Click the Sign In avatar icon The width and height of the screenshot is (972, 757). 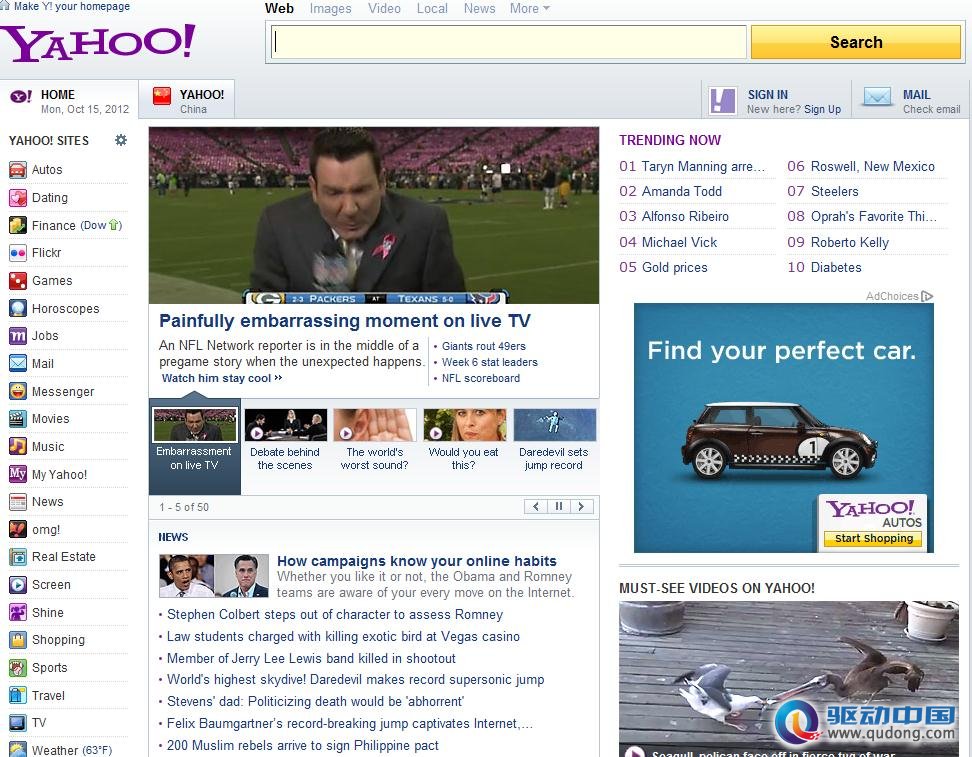[x=723, y=100]
